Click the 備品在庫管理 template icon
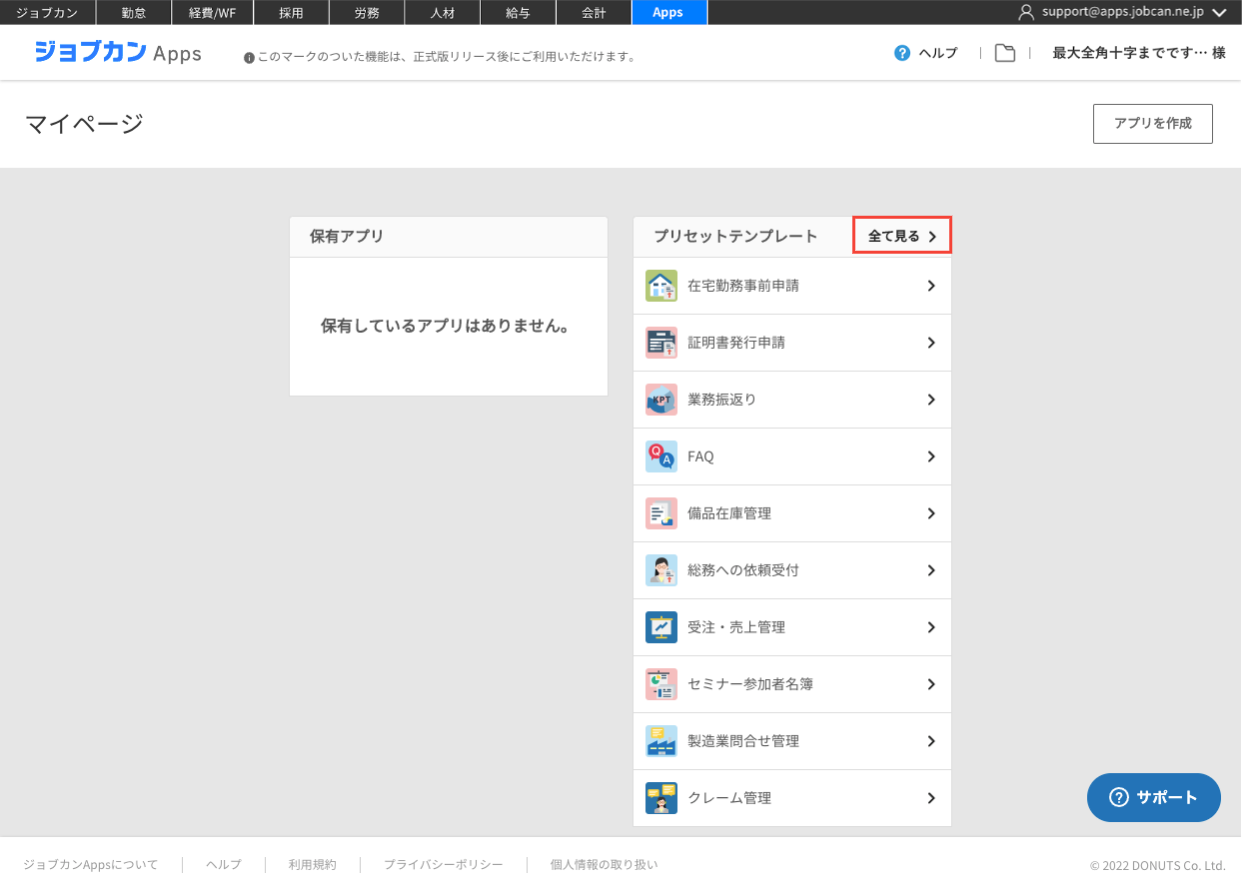The height and width of the screenshot is (894, 1242). pos(661,514)
